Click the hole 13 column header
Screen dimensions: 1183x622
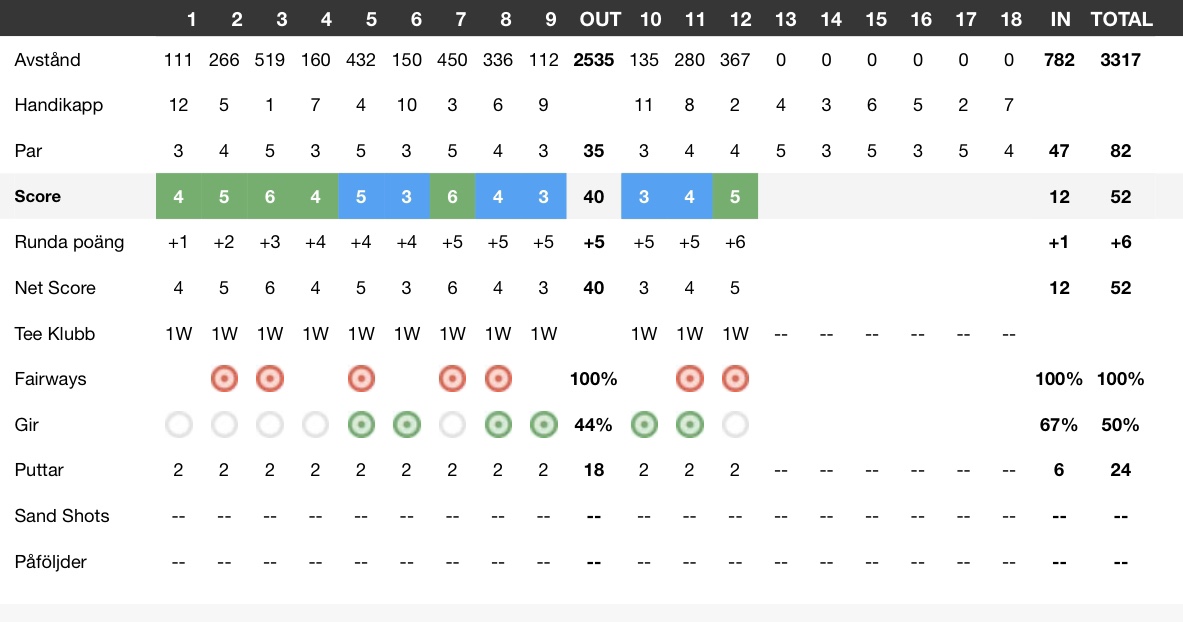coord(785,20)
